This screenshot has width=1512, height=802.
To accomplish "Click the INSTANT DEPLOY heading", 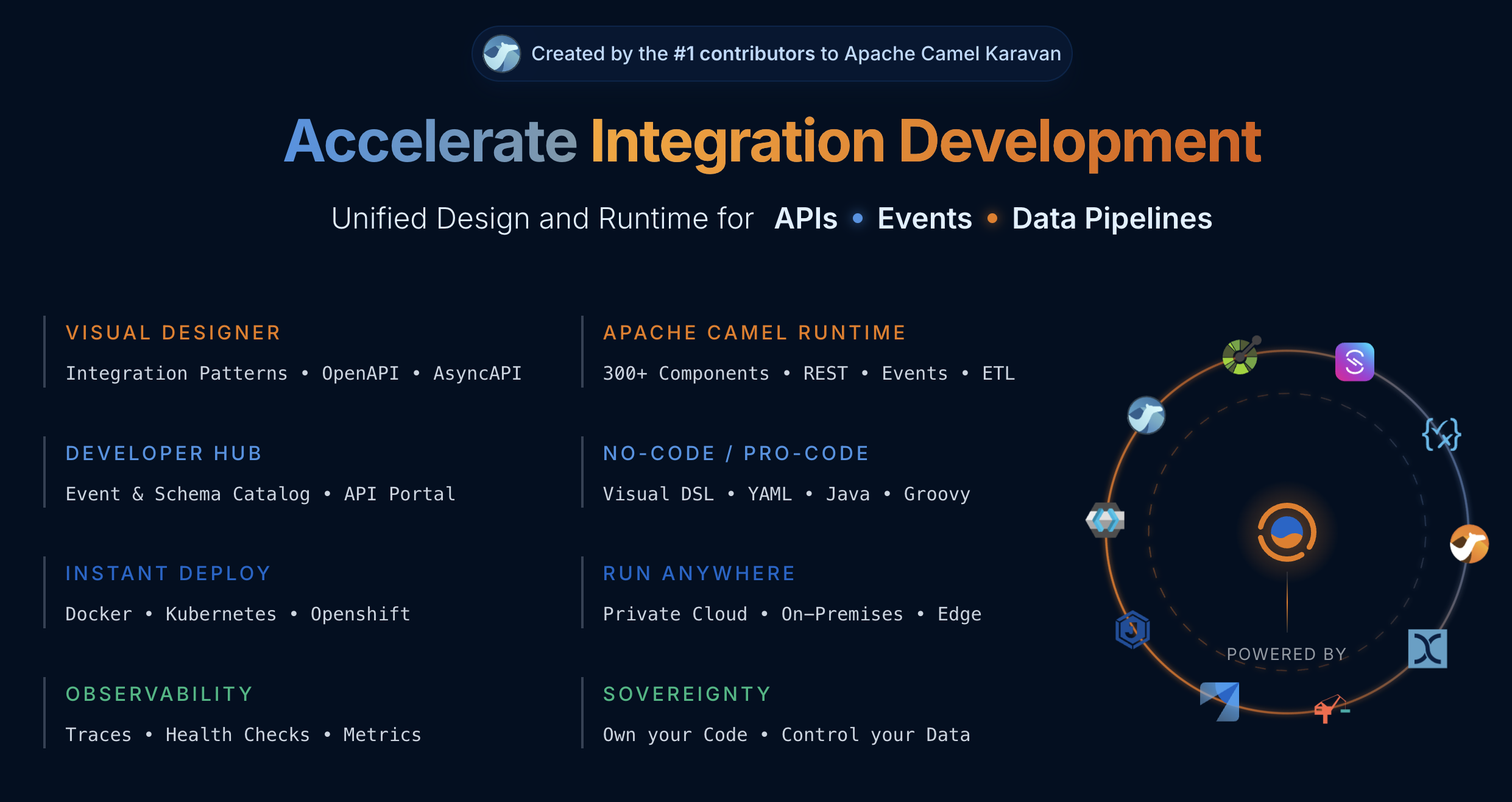I will click(x=168, y=573).
